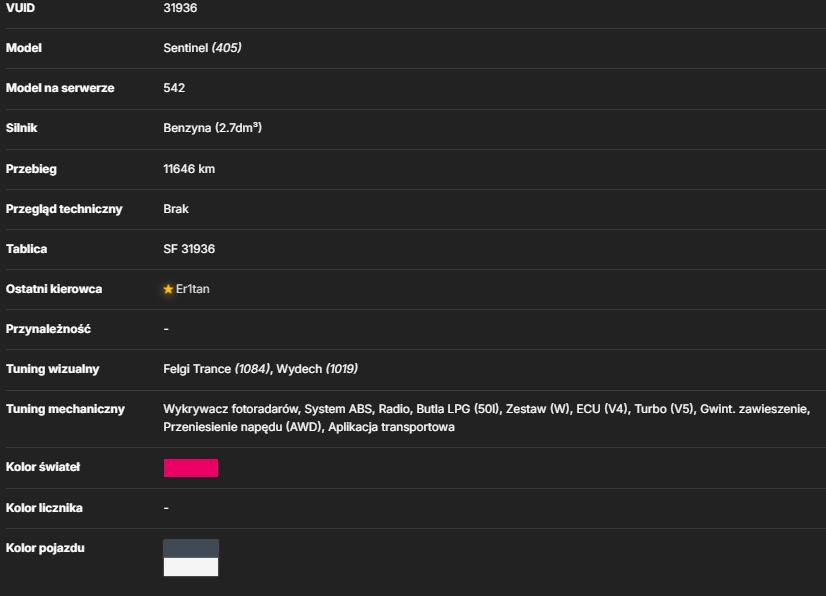
Task: Click the Przynależność row label
Action: [x=48, y=329]
